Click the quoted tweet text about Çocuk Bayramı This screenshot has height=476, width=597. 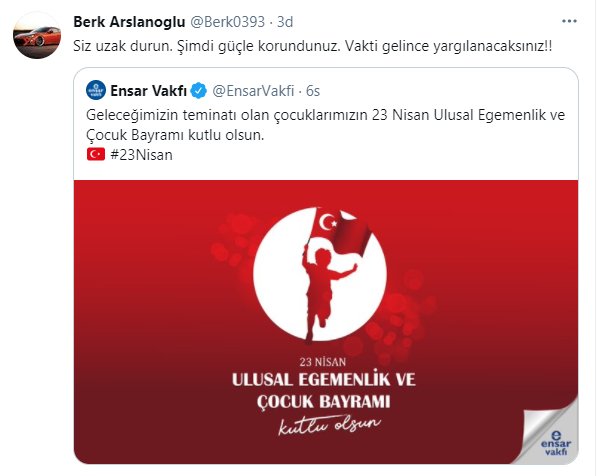[326, 125]
